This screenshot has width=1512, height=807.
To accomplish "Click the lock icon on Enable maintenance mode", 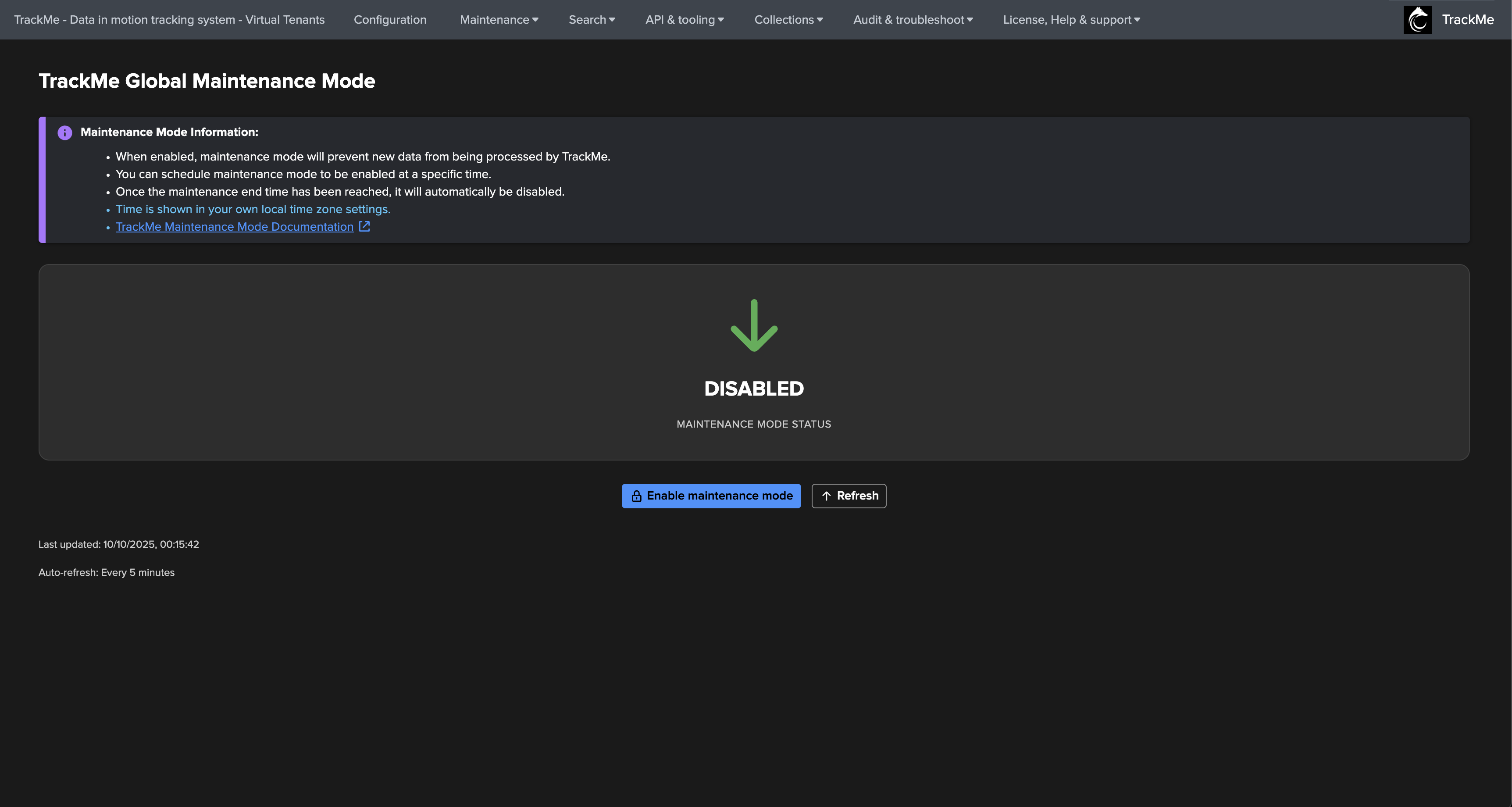I will click(636, 496).
